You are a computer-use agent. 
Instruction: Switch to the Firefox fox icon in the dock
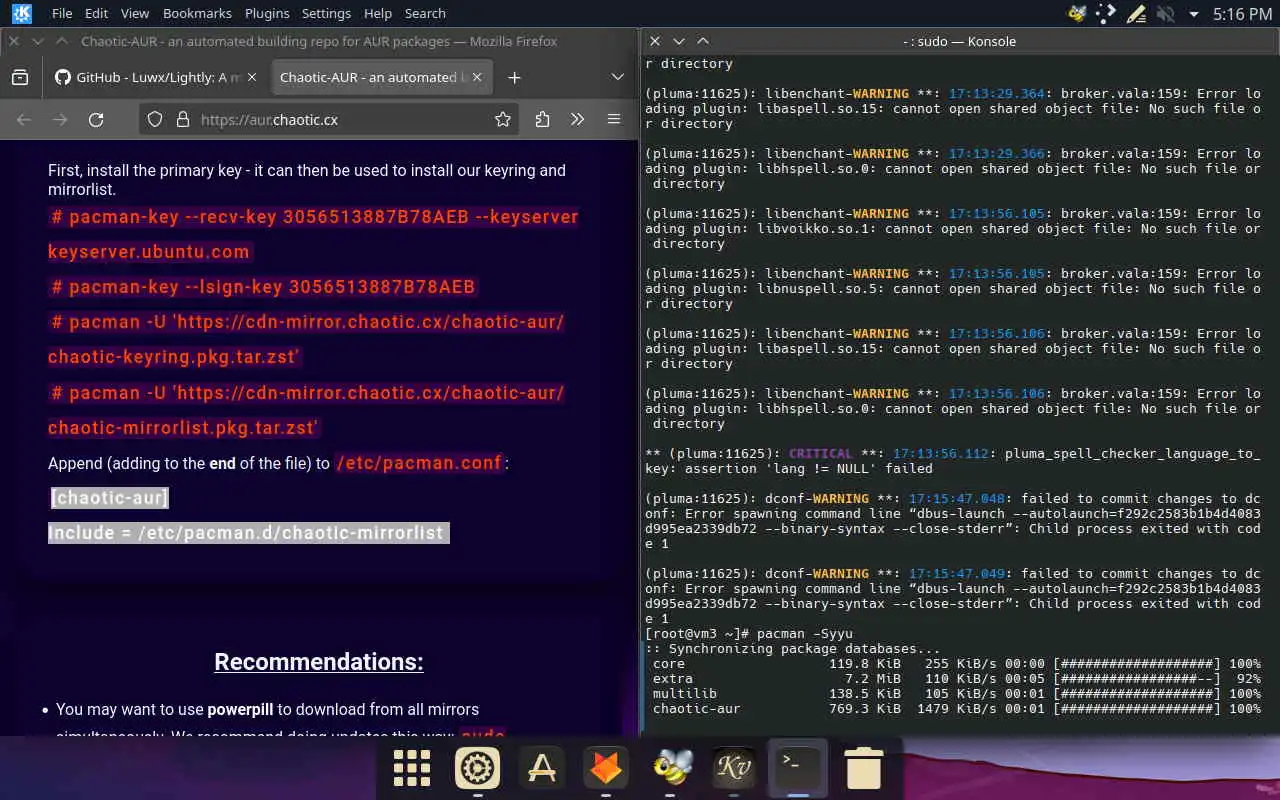(606, 768)
